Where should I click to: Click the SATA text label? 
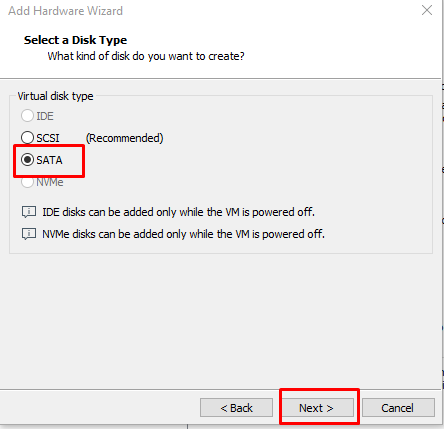(x=49, y=160)
